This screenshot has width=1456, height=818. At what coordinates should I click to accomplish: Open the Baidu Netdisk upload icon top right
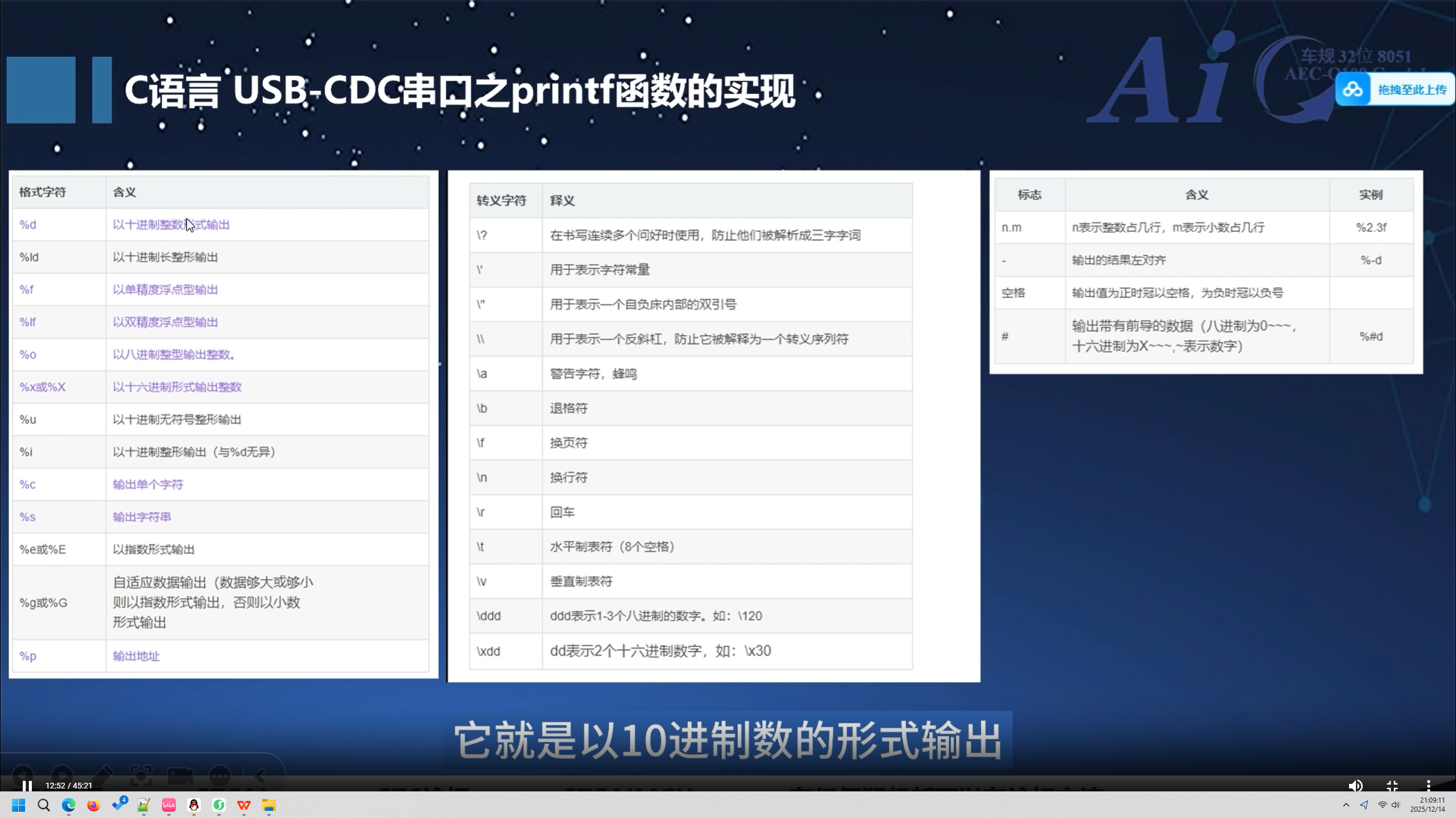pos(1352,89)
